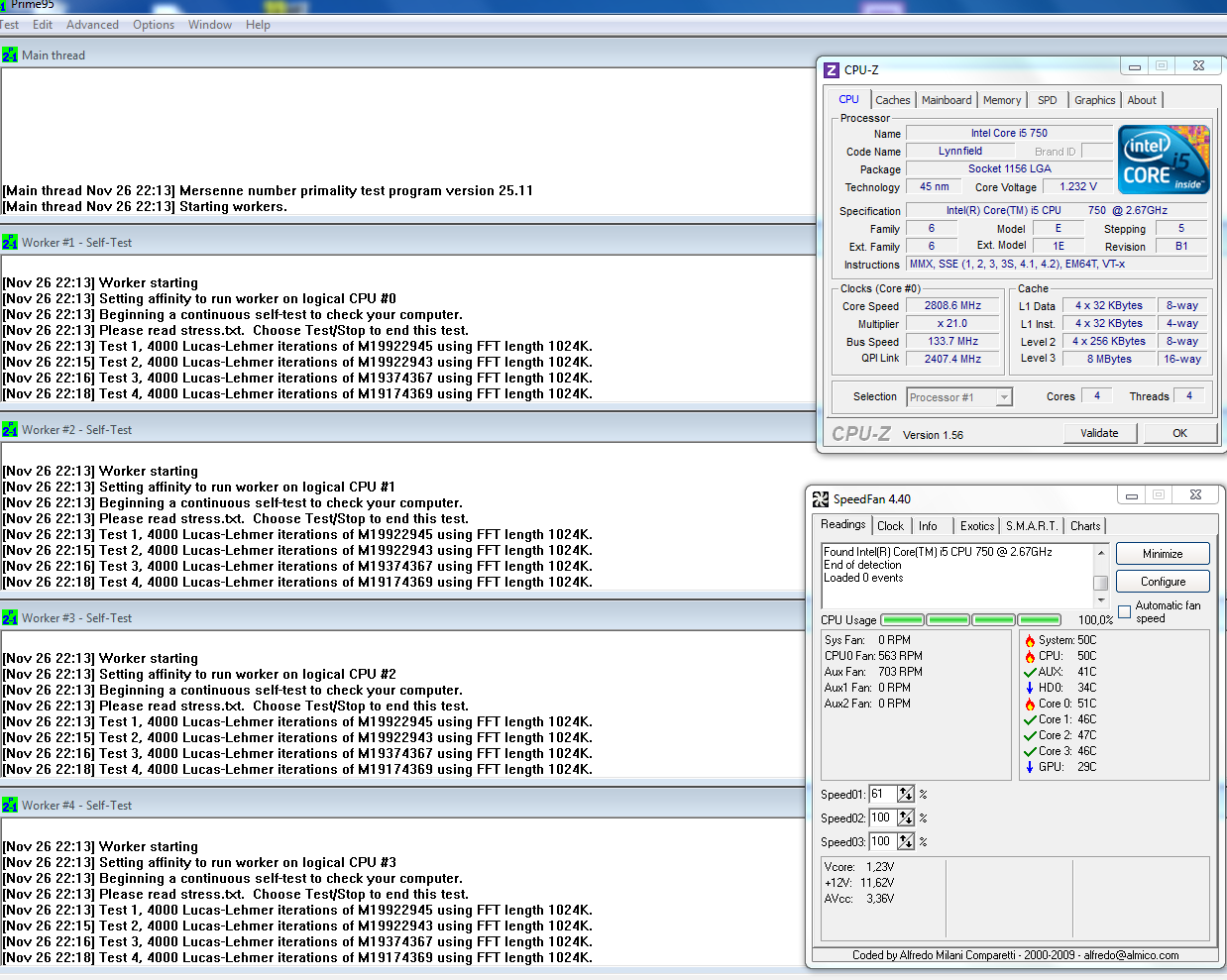Image resolution: width=1227 pixels, height=980 pixels.
Task: Click the CPU0 Fan 563 RPM reading
Action: 873,656
